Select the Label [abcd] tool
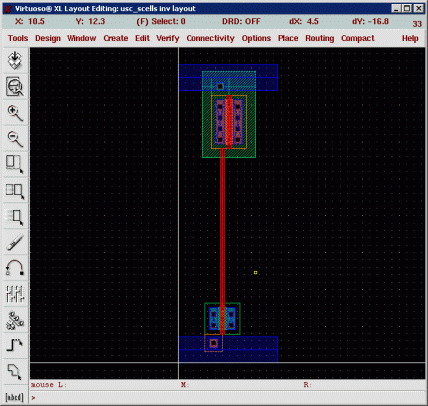 point(15,397)
